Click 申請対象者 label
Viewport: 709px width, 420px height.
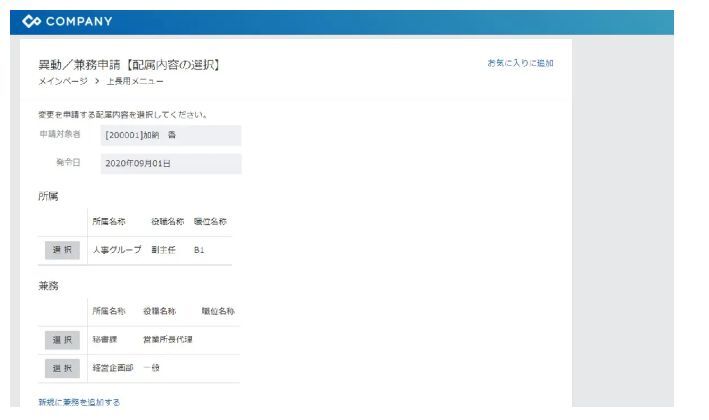(x=60, y=134)
